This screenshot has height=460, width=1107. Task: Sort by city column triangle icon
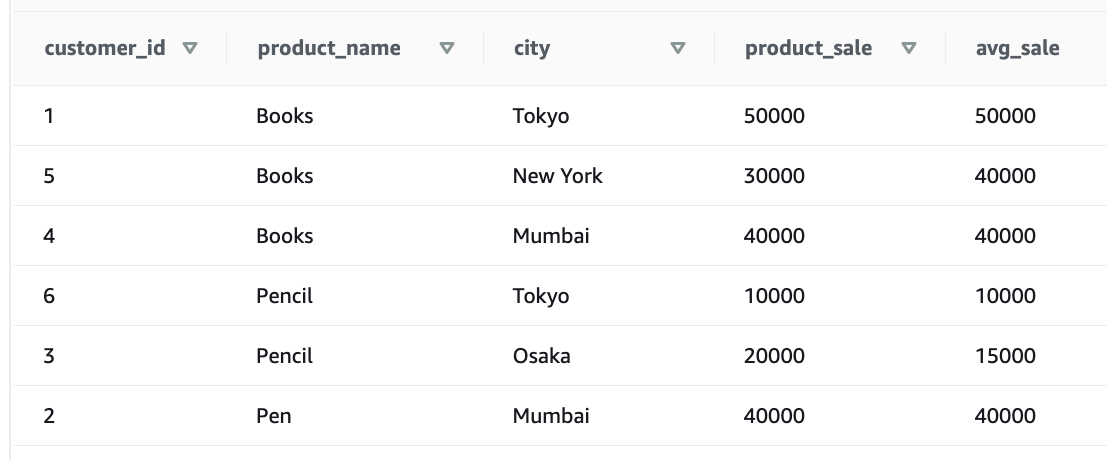[x=678, y=48]
